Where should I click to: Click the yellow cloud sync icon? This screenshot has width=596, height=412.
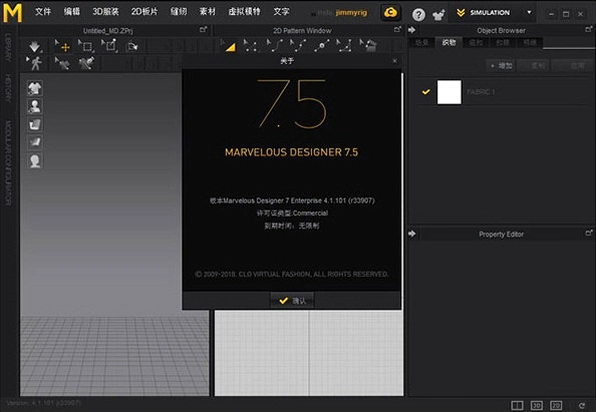tap(390, 13)
